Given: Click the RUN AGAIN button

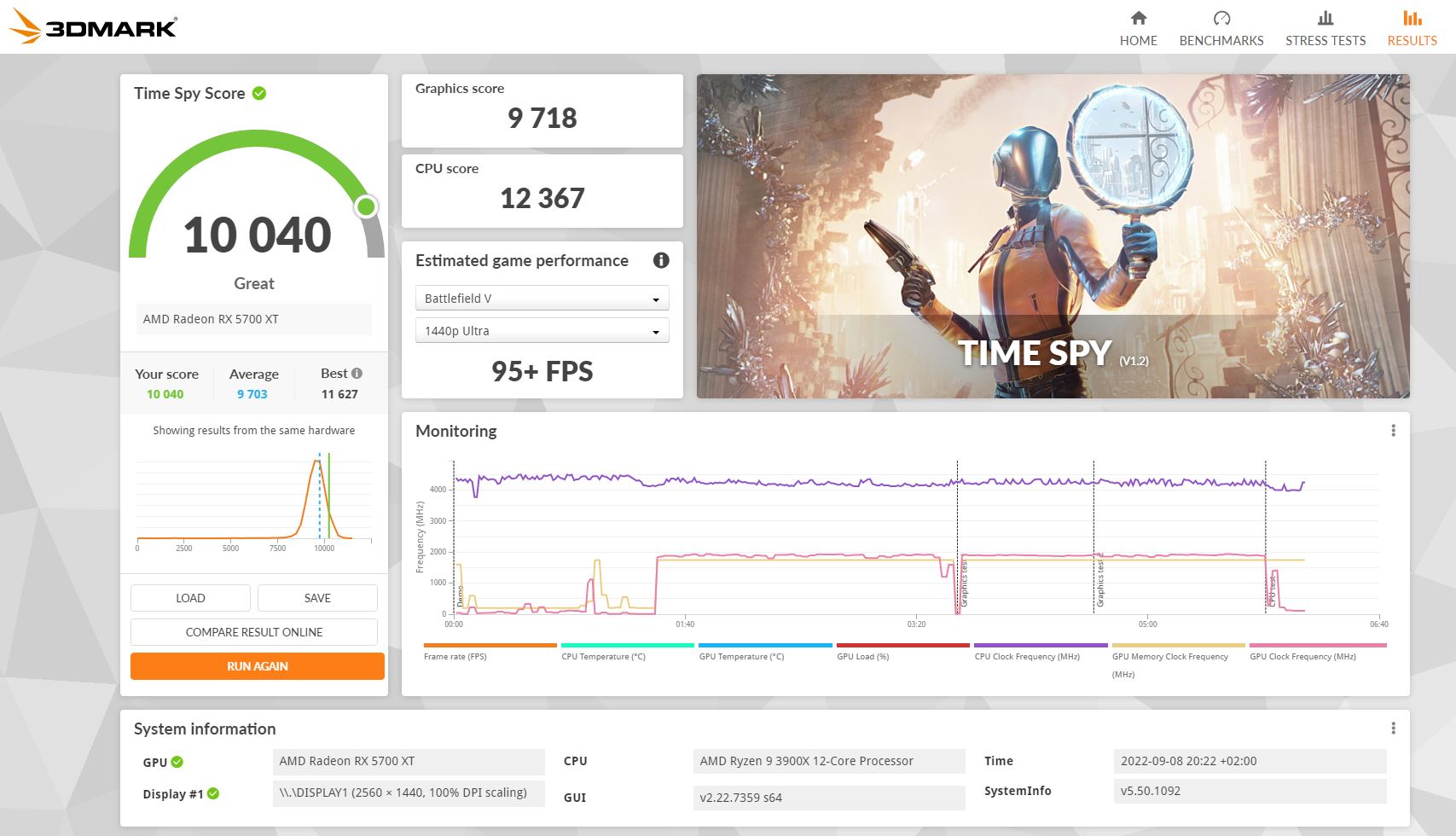Looking at the screenshot, I should point(258,666).
